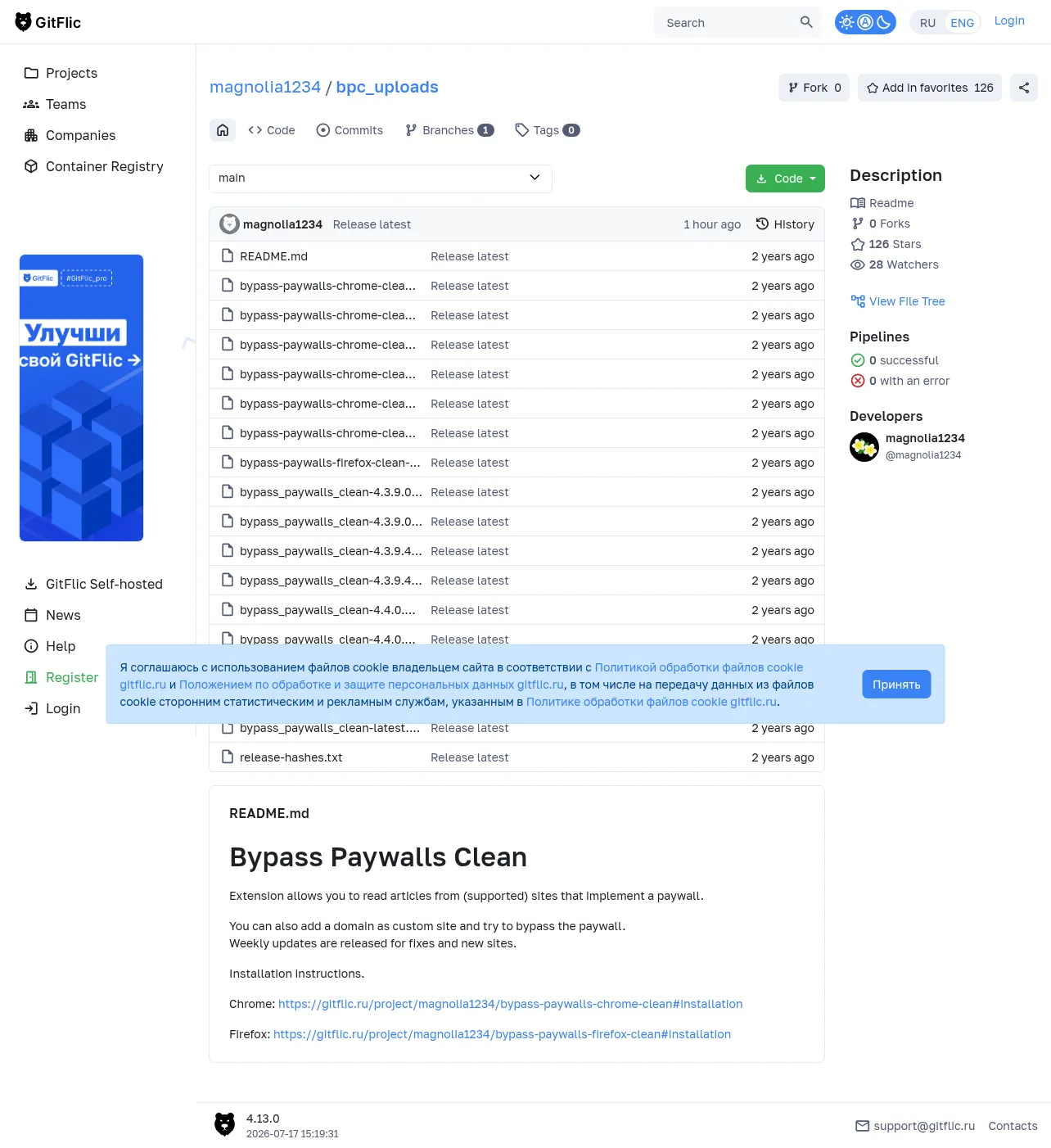Click the magnolia1234 commit author avatar

pyautogui.click(x=229, y=224)
